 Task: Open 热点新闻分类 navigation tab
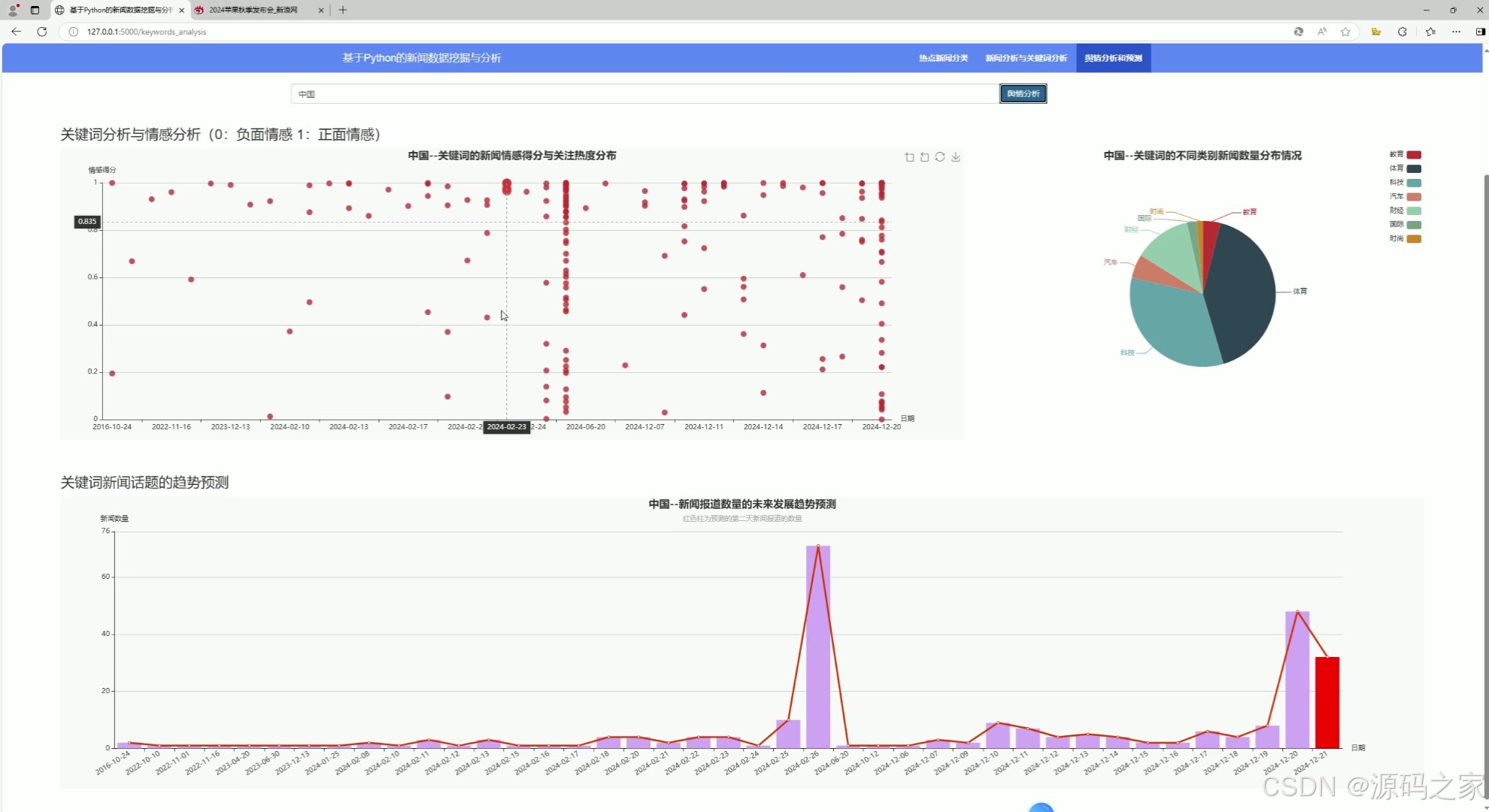(943, 58)
